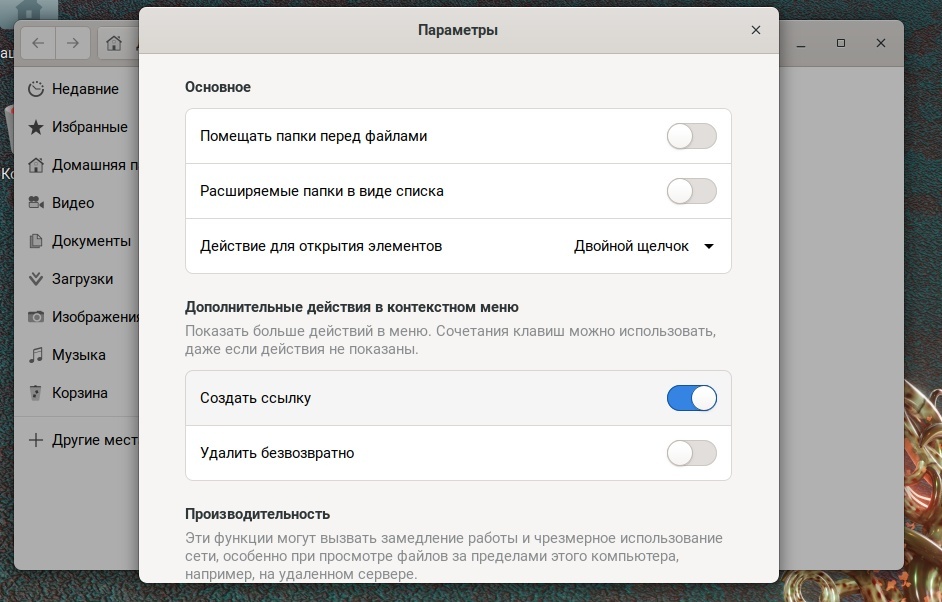Viewport: 942px width, 602px height.
Task: Click the home icon in the path bar
Action: [114, 43]
